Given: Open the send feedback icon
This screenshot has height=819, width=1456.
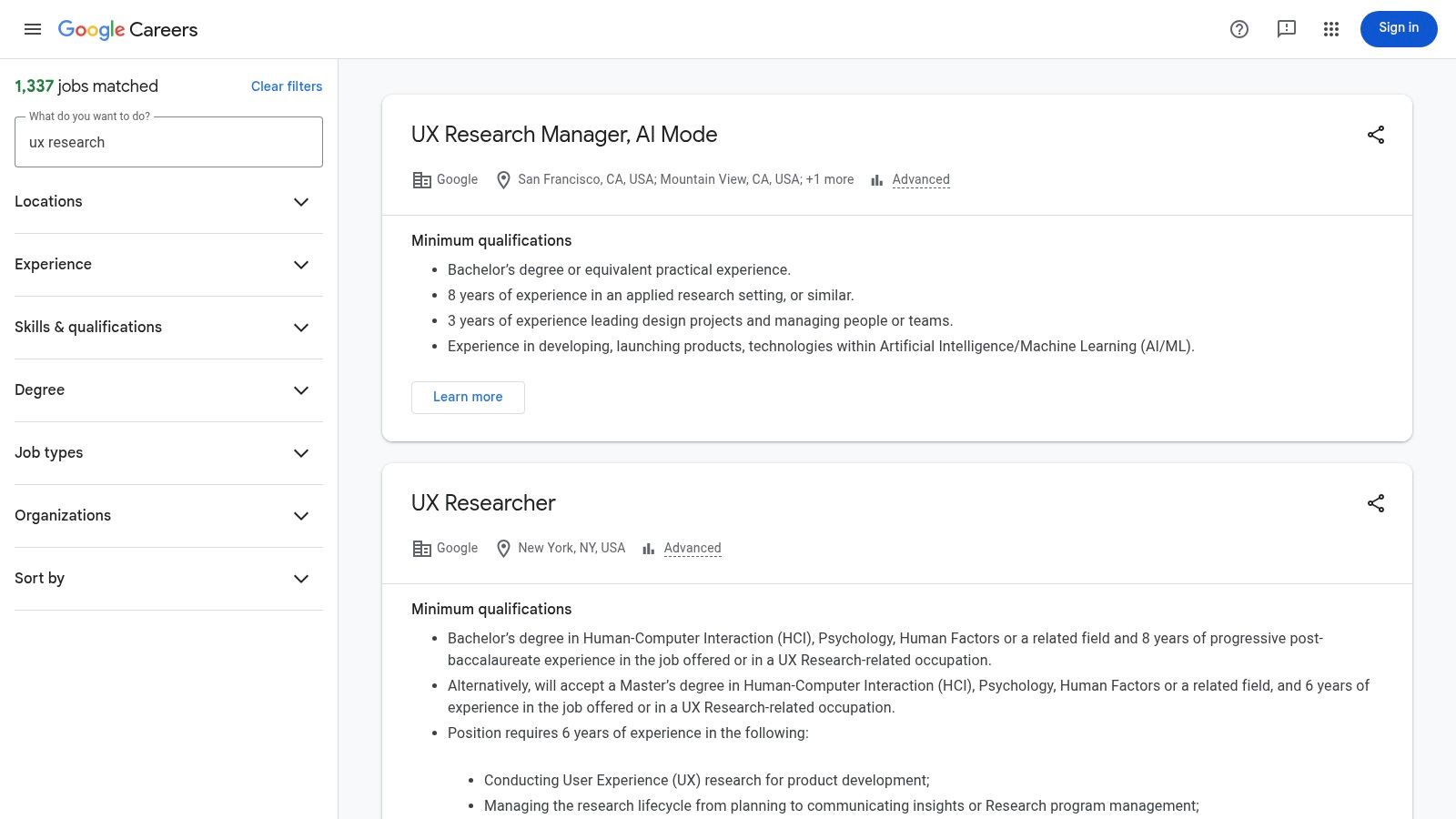Looking at the screenshot, I should pyautogui.click(x=1287, y=29).
